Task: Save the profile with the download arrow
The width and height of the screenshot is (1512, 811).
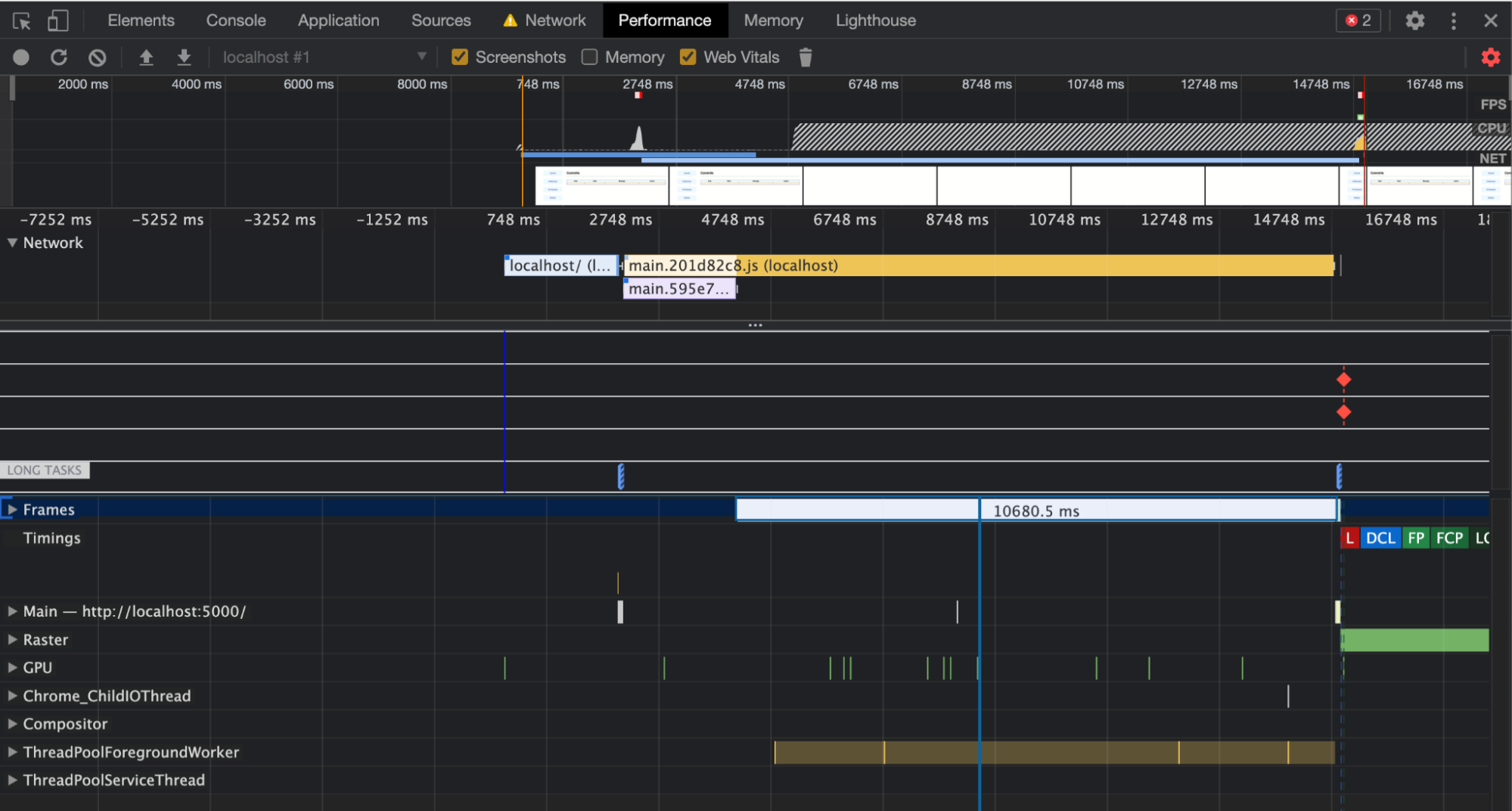Action: tap(184, 57)
